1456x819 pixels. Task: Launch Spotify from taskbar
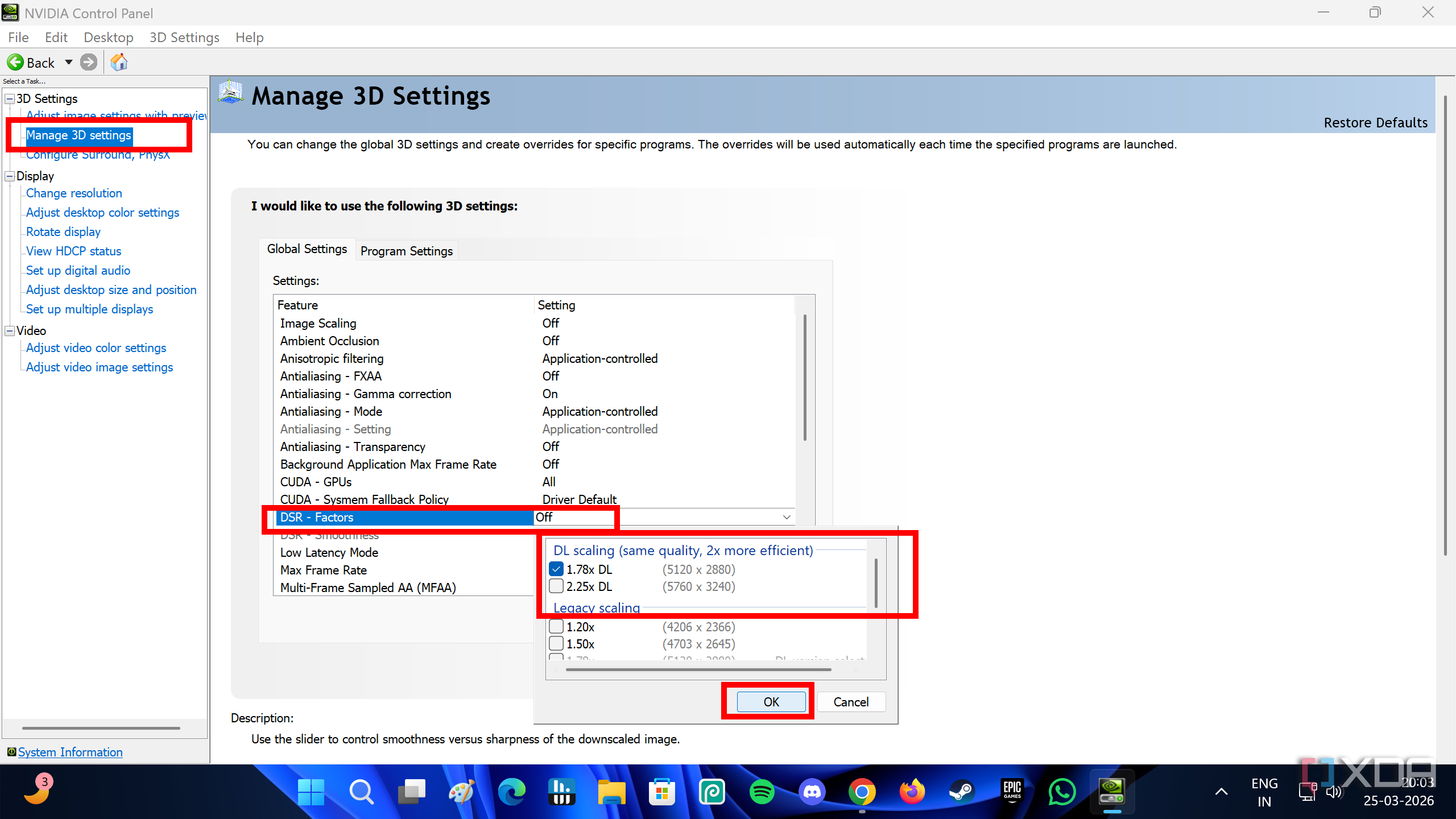click(x=762, y=792)
